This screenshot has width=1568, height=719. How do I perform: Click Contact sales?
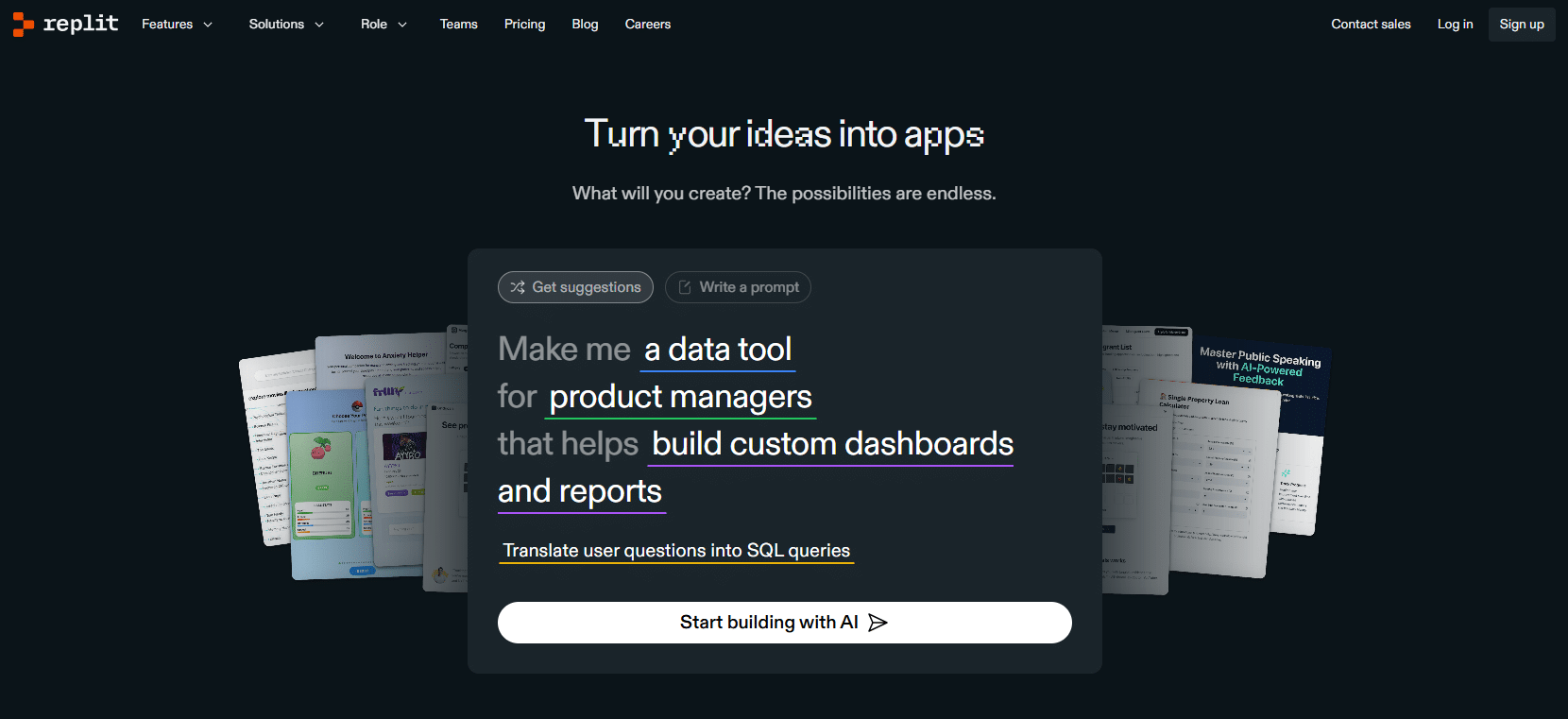pos(1371,25)
